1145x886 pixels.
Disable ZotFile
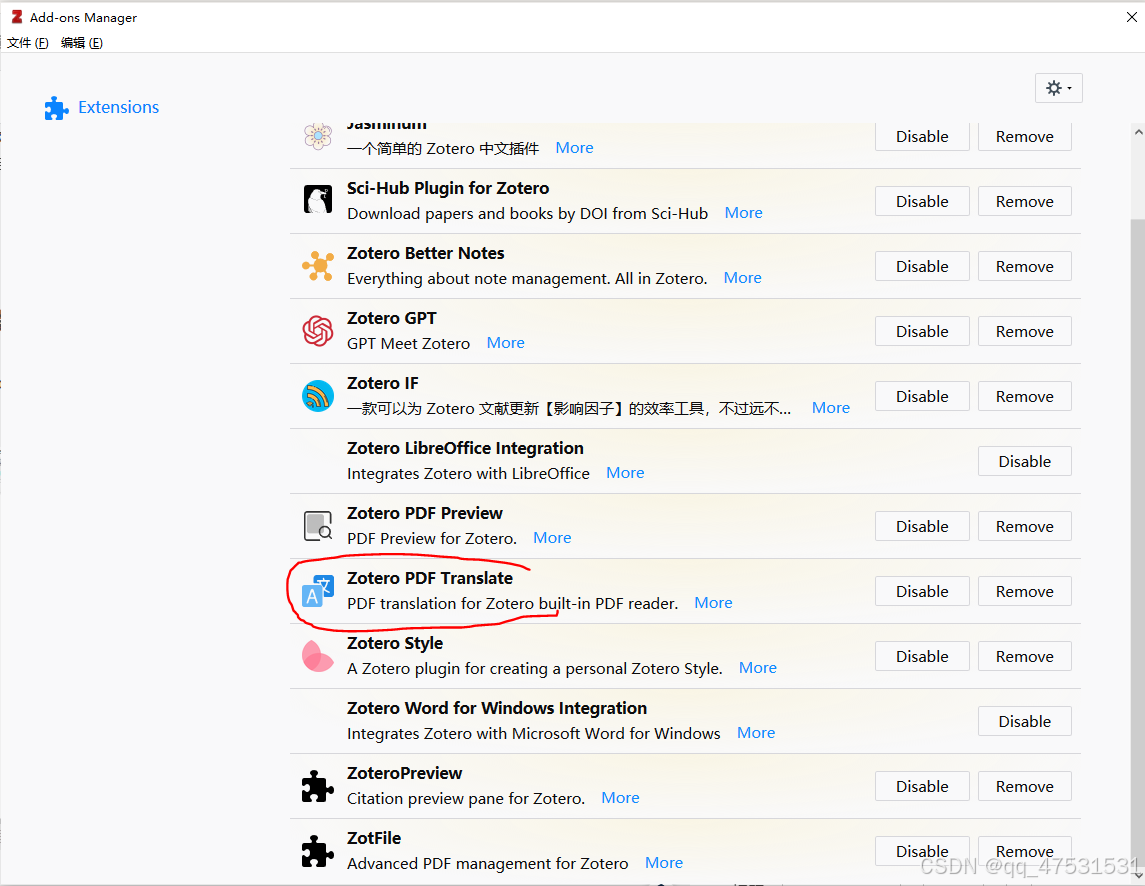922,852
